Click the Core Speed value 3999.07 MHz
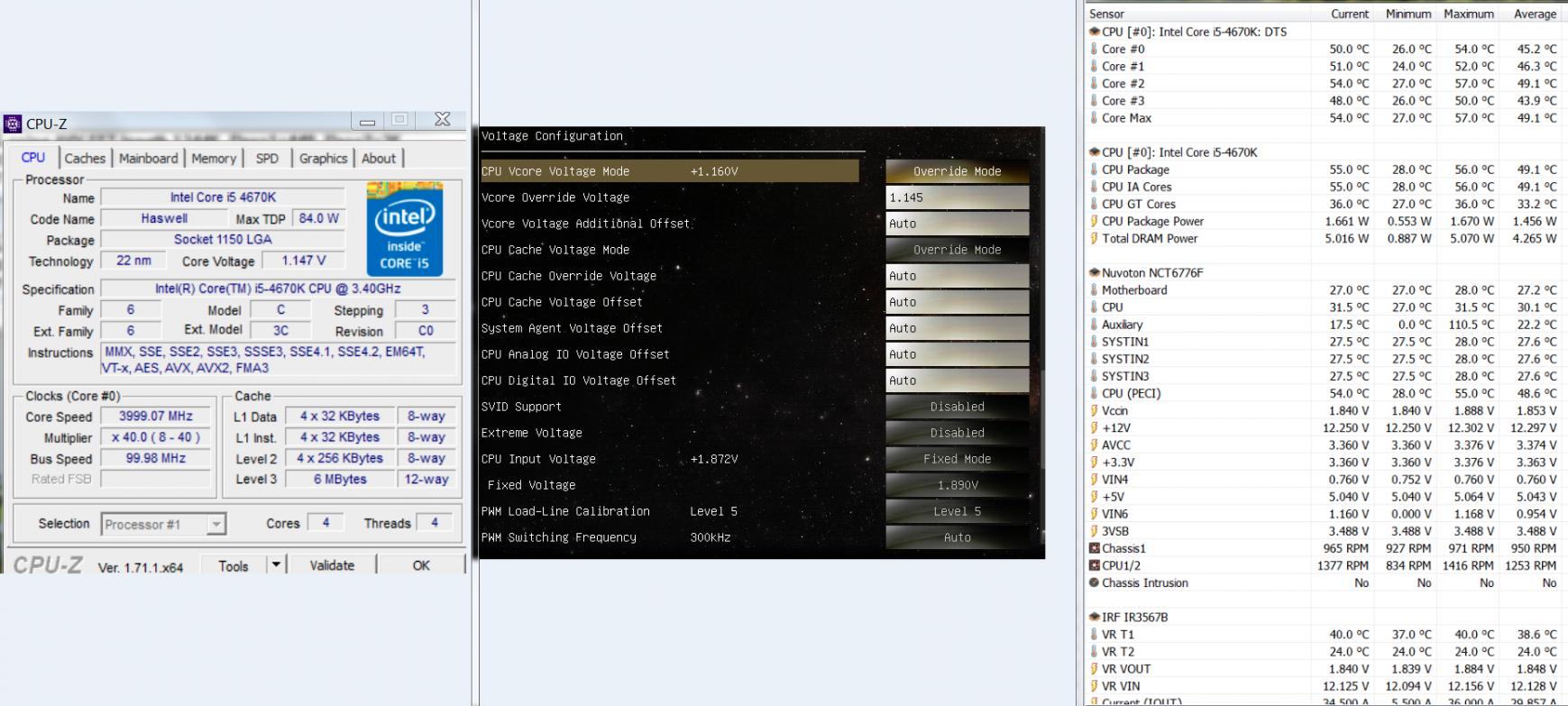This screenshot has width=1568, height=706. coord(156,417)
